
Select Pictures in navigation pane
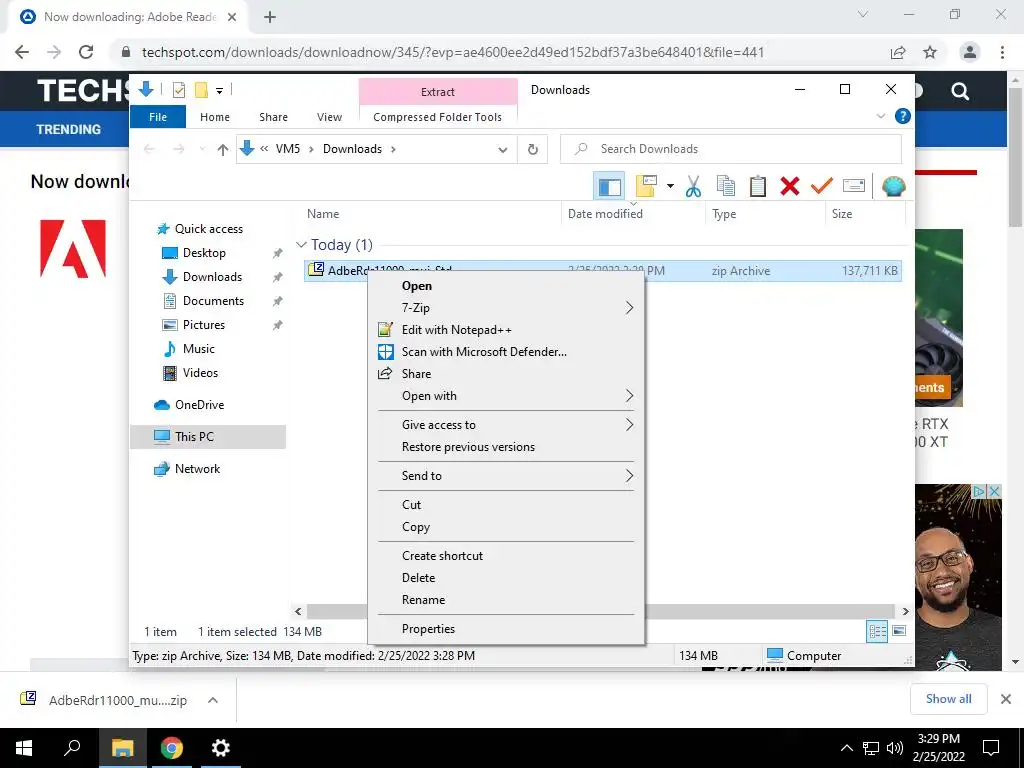tap(204, 325)
